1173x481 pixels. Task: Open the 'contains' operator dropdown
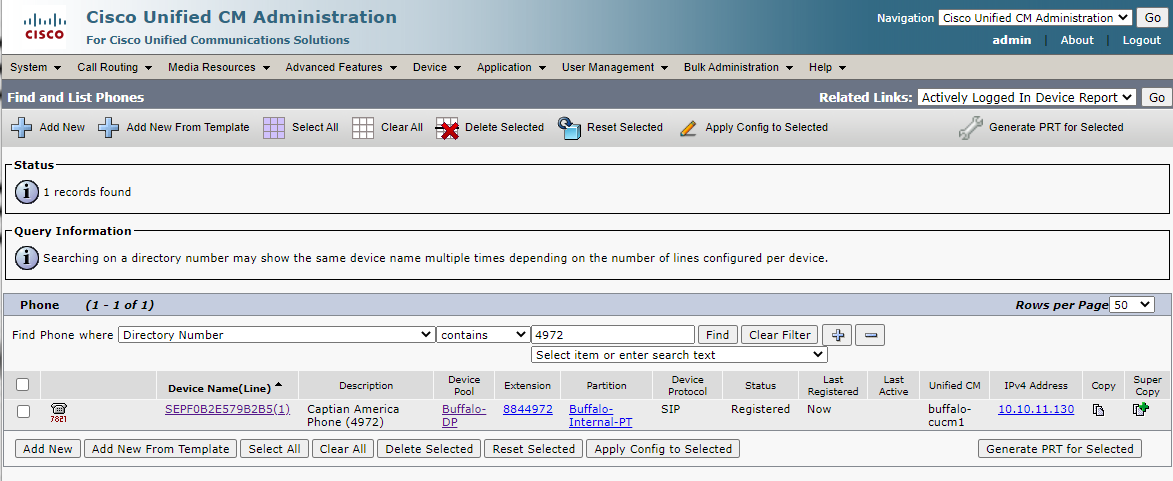point(483,335)
